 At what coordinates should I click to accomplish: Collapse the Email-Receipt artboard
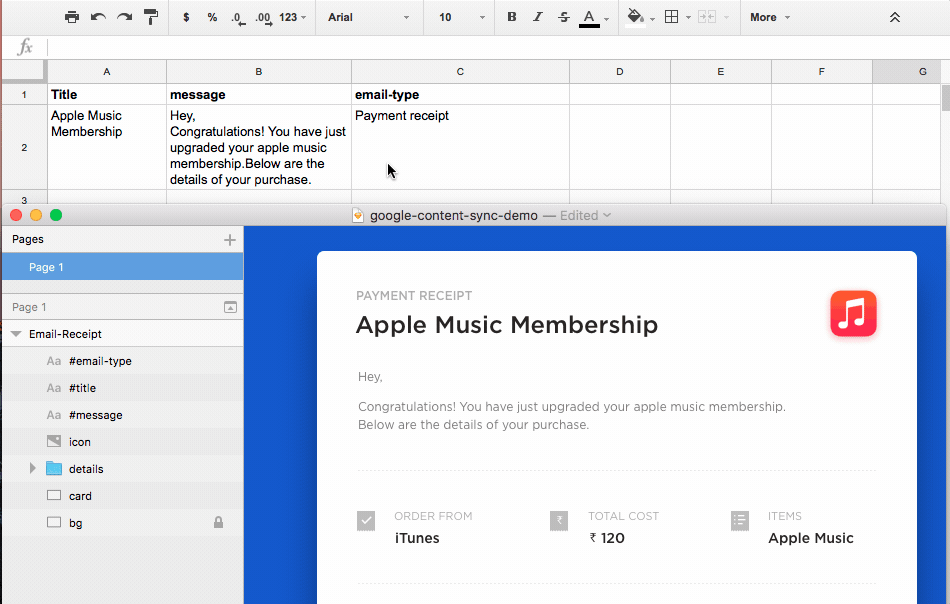point(16,334)
